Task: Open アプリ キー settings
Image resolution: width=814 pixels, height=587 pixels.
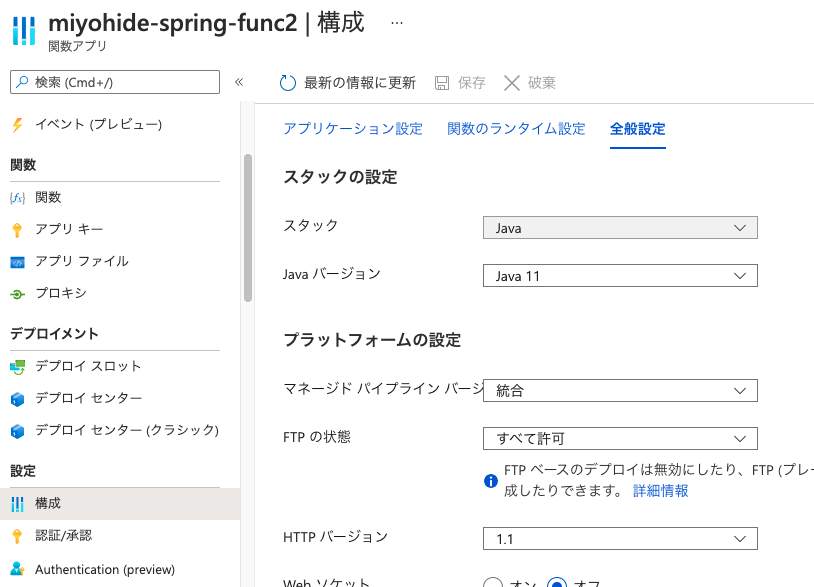Action: coord(65,230)
